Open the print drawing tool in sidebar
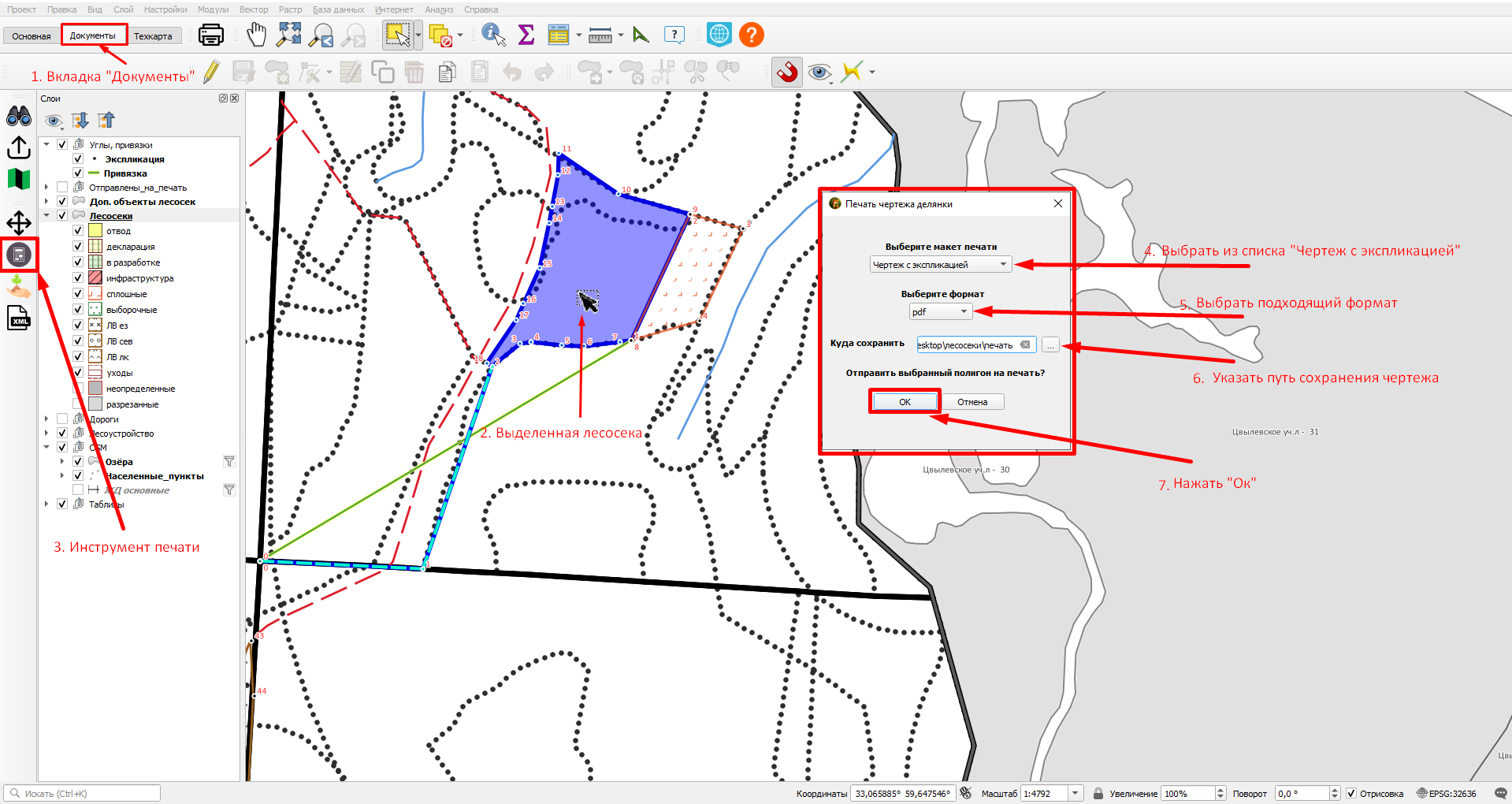This screenshot has height=804, width=1512. click(x=19, y=255)
